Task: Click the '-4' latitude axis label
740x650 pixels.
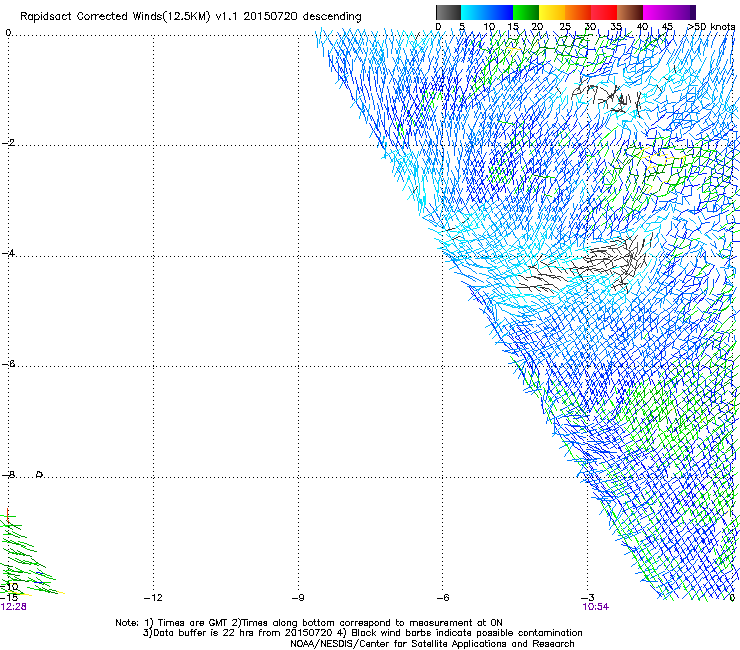Action: [x=8, y=253]
